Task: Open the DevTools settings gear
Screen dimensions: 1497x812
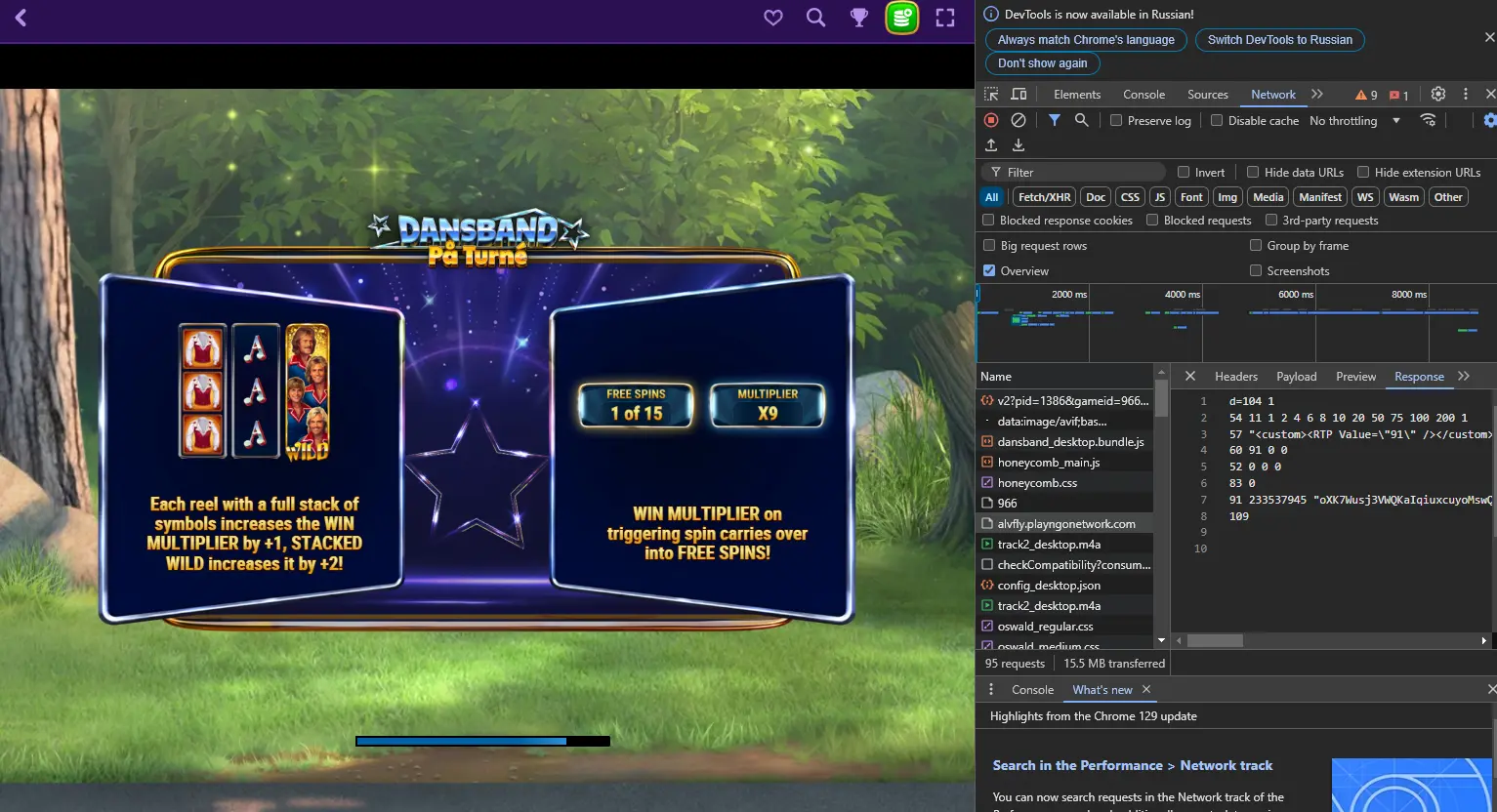Action: click(x=1438, y=95)
